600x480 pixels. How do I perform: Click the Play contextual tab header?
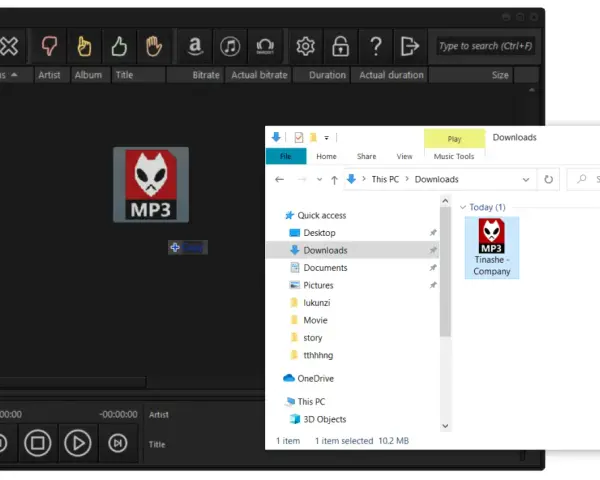click(454, 139)
